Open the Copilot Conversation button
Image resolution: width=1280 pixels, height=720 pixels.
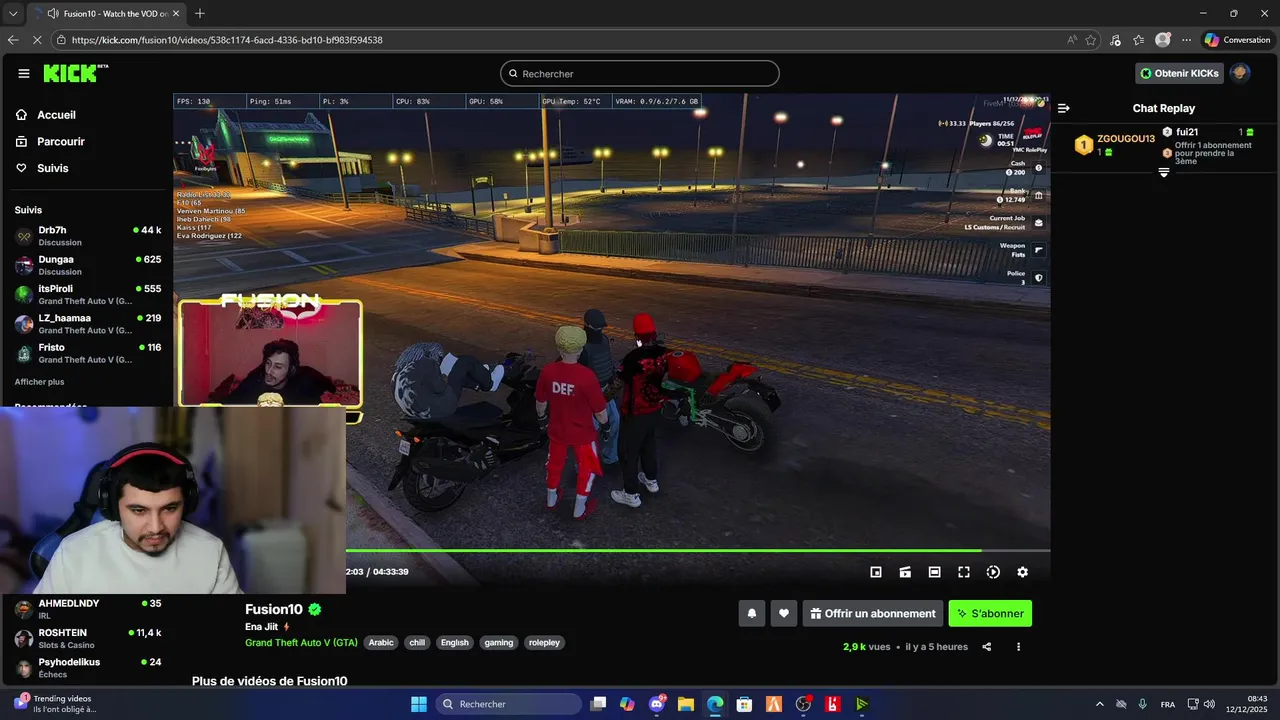coord(1237,40)
